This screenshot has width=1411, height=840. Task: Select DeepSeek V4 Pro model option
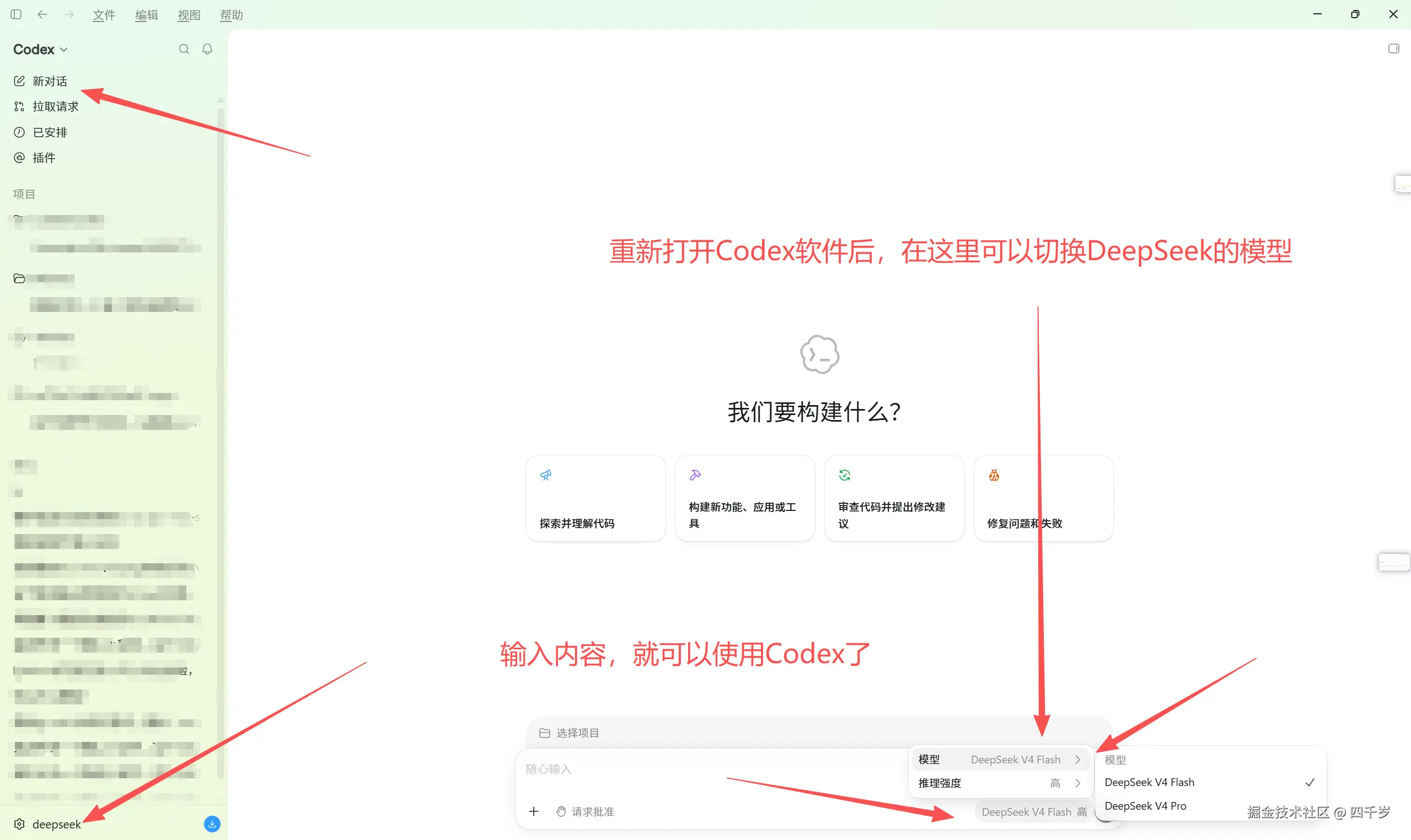(x=1209, y=805)
